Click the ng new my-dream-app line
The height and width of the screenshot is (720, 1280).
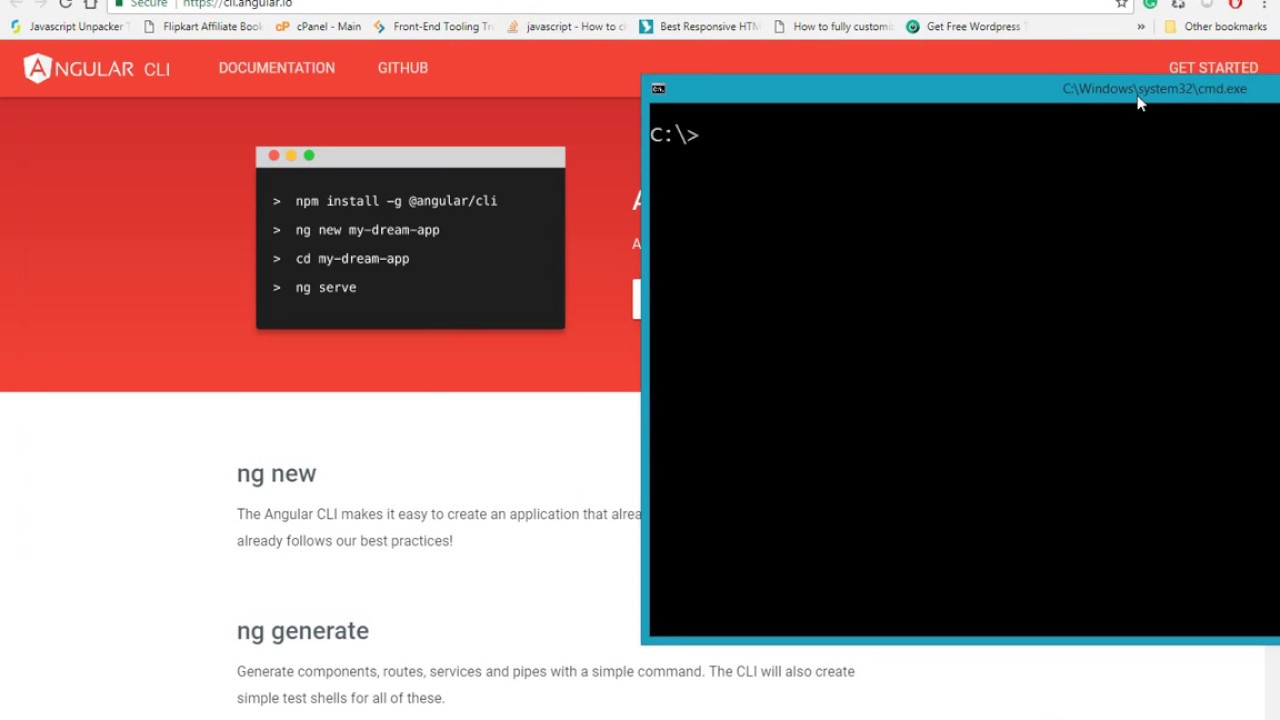(x=356, y=230)
